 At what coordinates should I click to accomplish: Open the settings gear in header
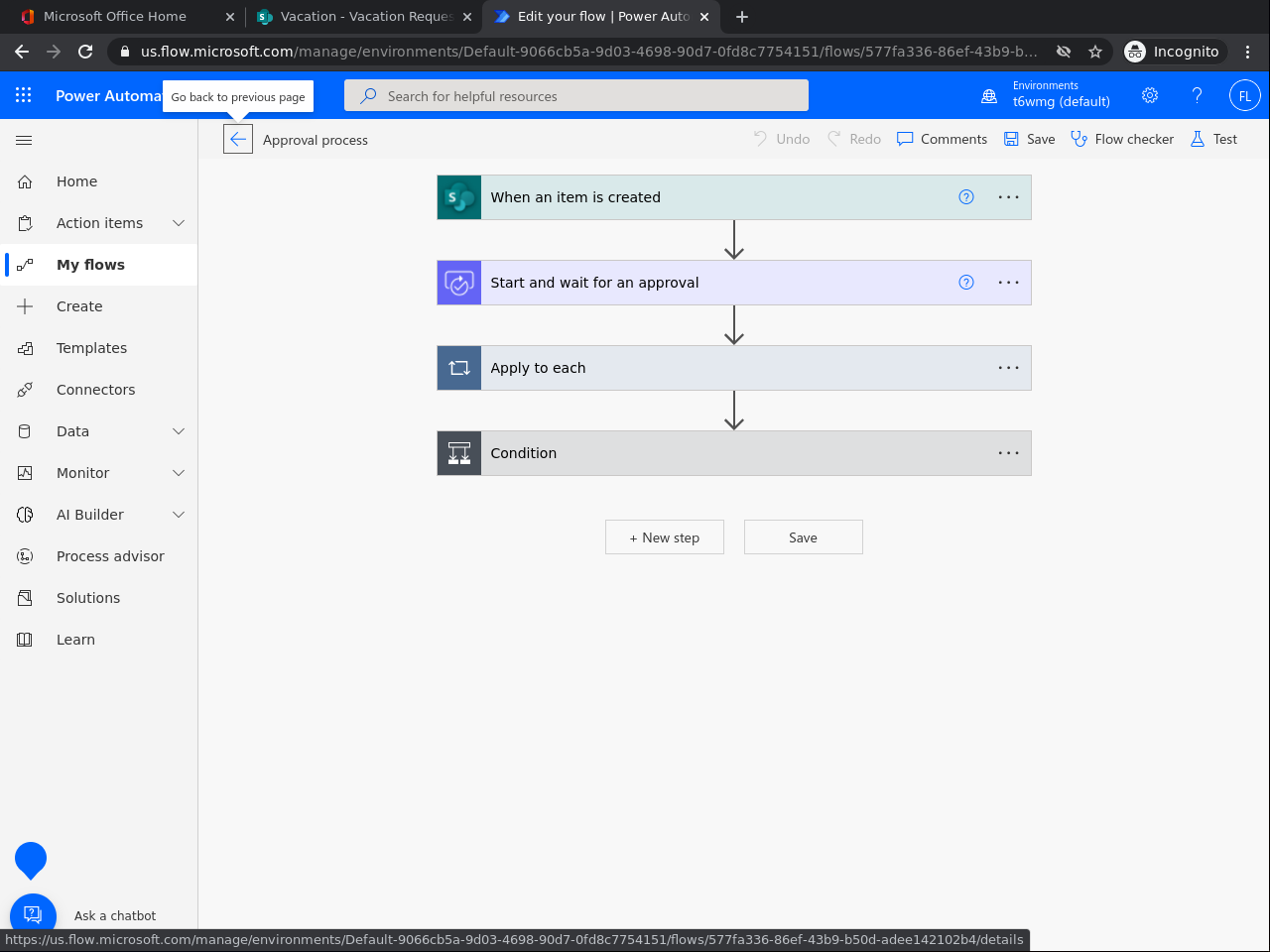(1150, 95)
